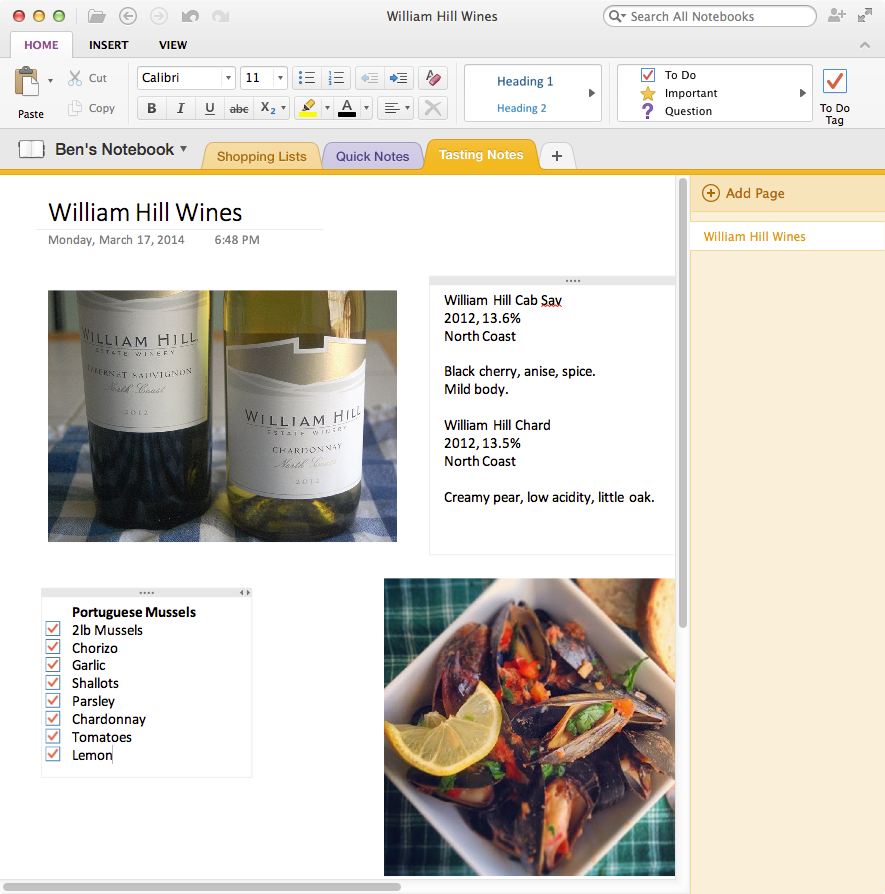
Task: Uncheck the 2lb Mussels checkbox
Action: 52,629
